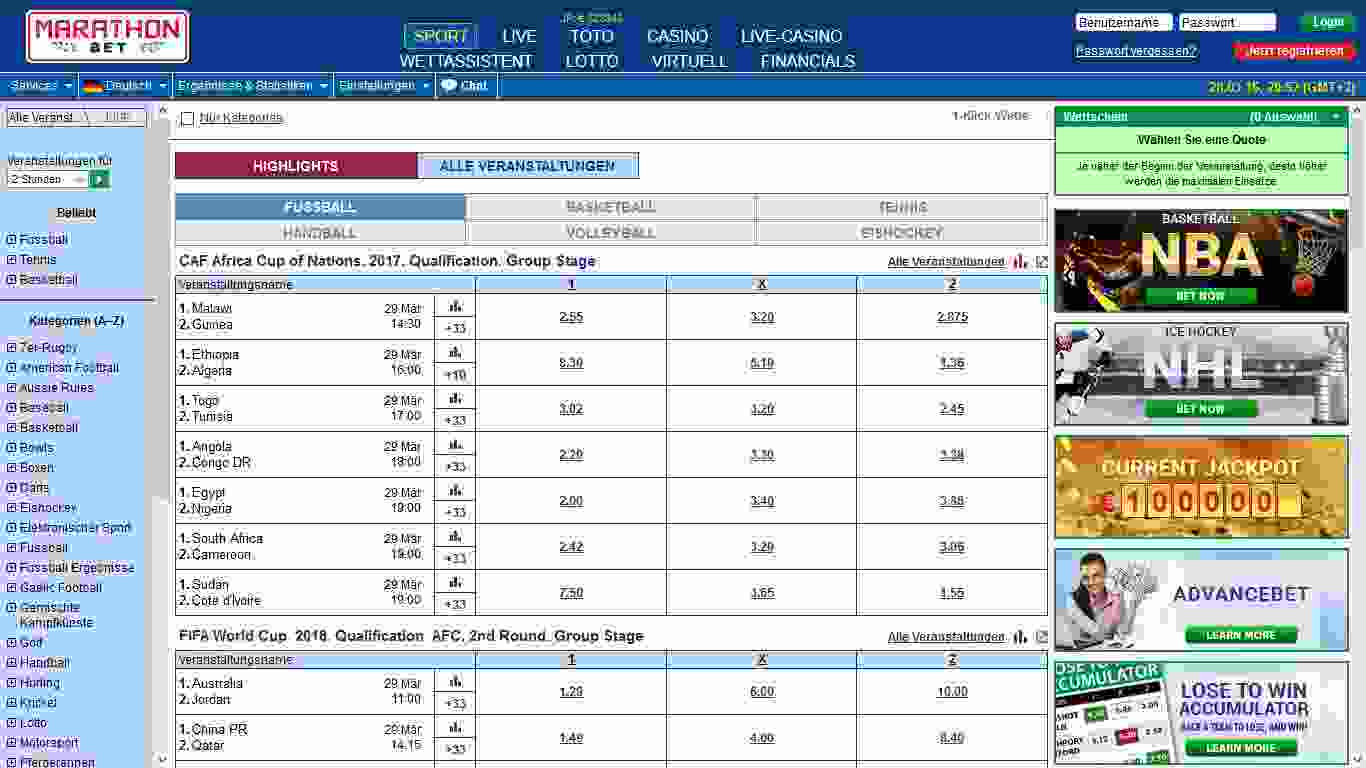The height and width of the screenshot is (768, 1366).
Task: Open the Deutsch language dropdown
Action: pyautogui.click(x=125, y=85)
